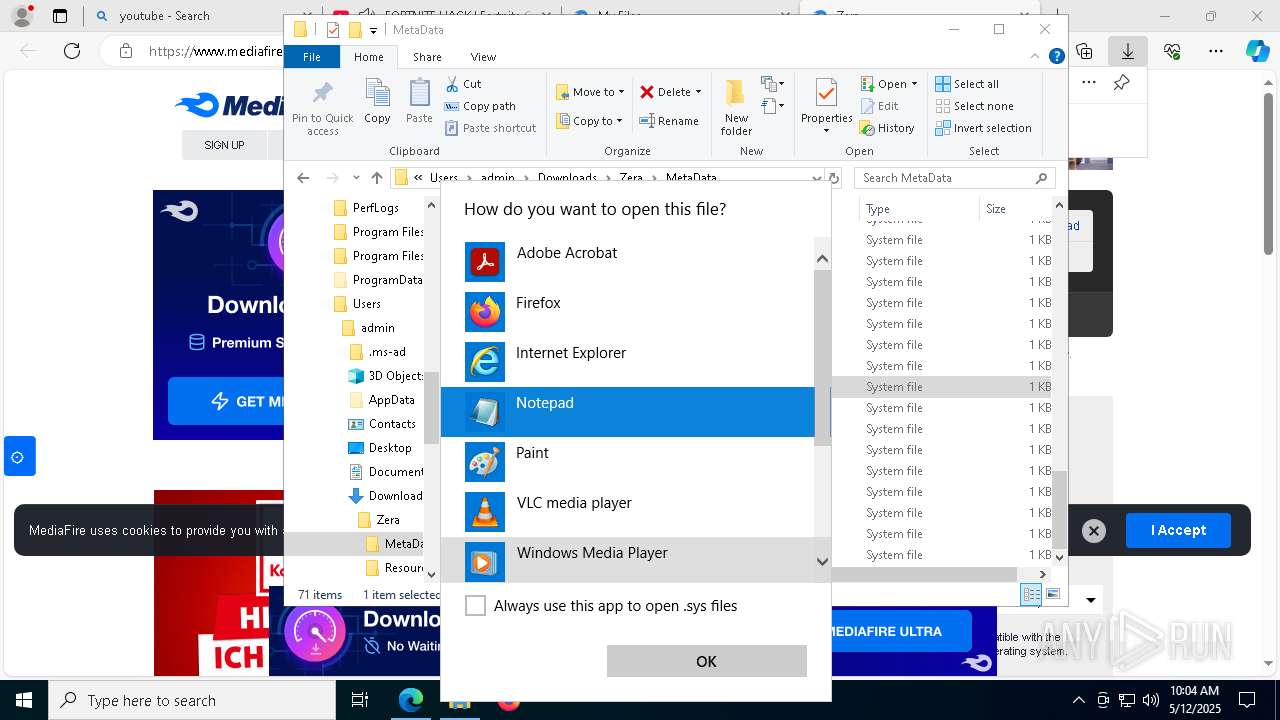The height and width of the screenshot is (720, 1280).
Task: Choose Windows Media Player option
Action: (x=628, y=560)
